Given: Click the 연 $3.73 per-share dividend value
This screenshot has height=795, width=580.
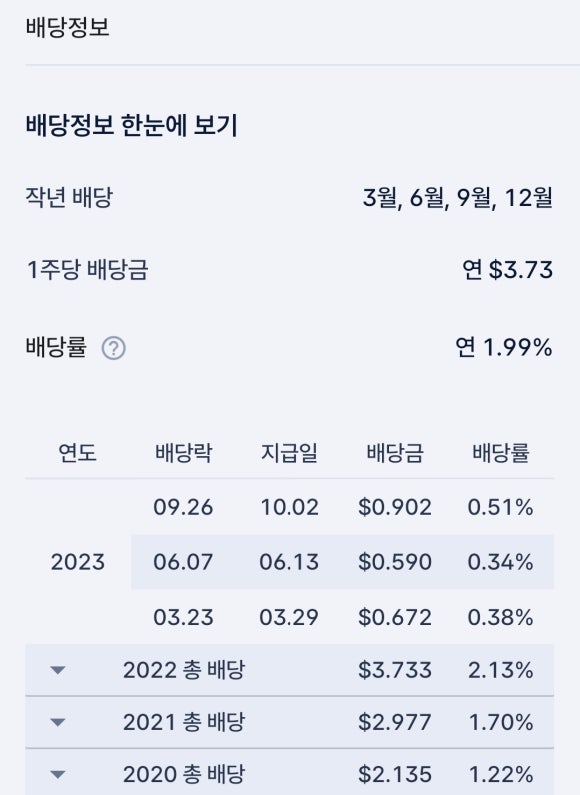Looking at the screenshot, I should (x=507, y=269).
